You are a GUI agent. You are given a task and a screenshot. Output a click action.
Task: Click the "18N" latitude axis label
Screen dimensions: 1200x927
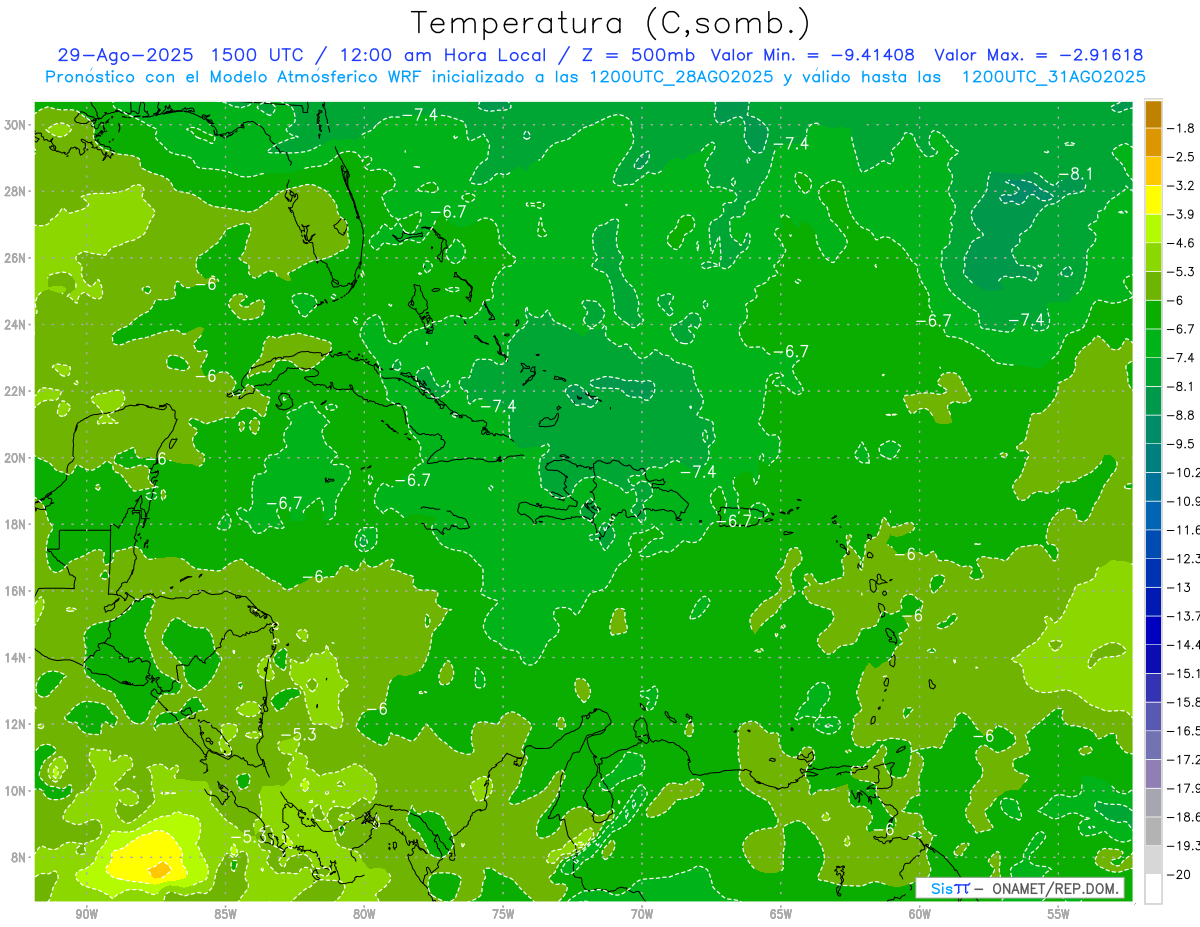point(15,524)
